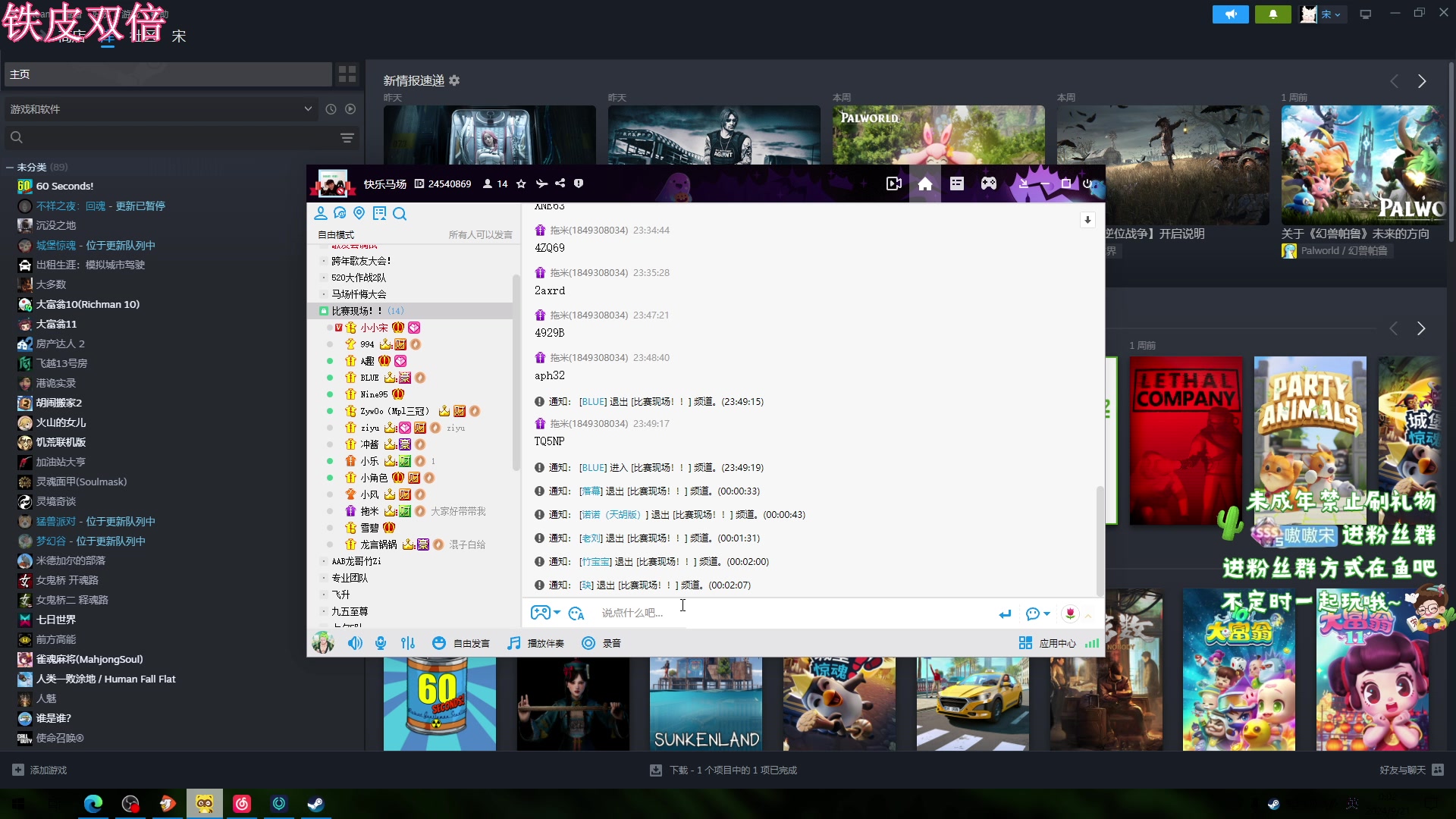Click the YY user avatar at bottom left
Screen dimensions: 1456x819
(x=323, y=643)
